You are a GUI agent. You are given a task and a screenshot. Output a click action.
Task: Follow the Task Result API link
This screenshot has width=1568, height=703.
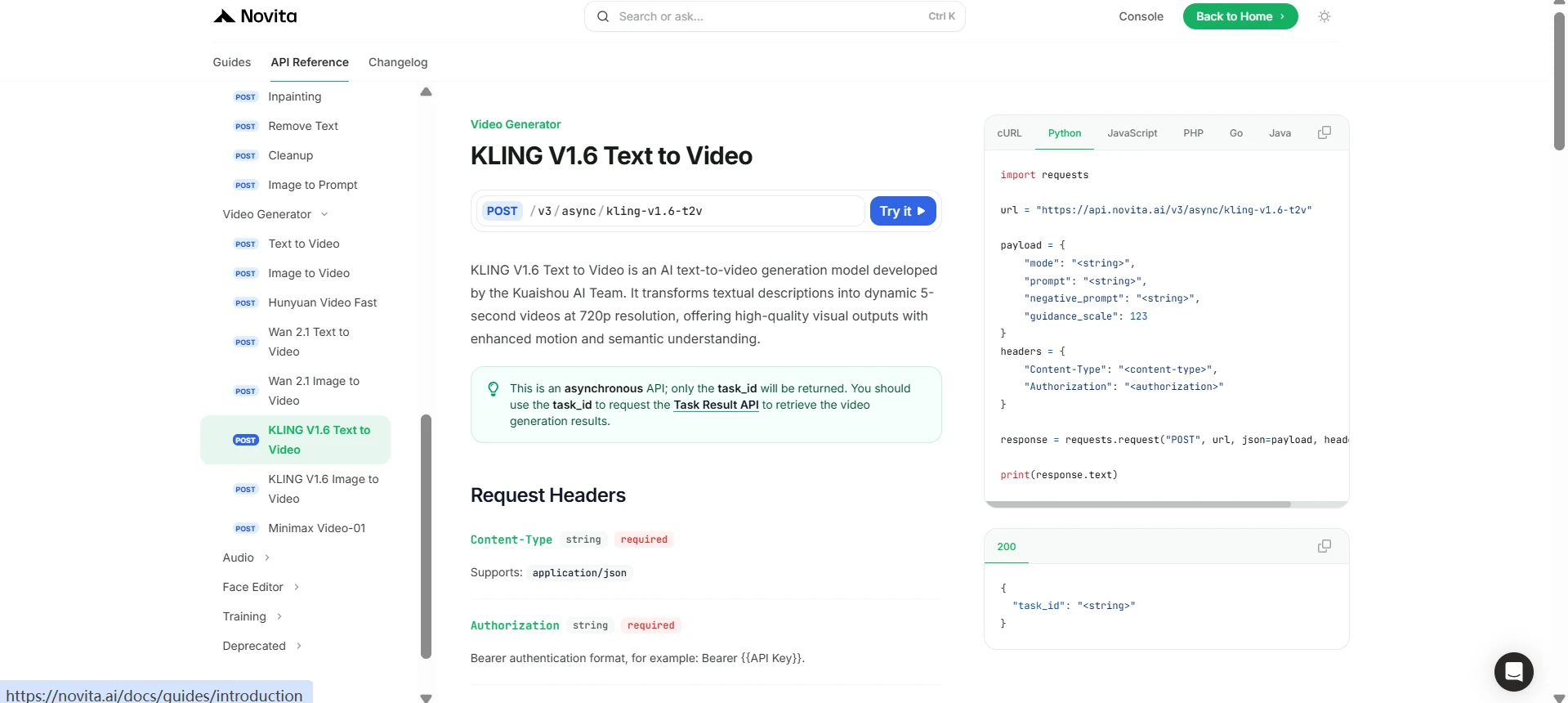pos(716,405)
